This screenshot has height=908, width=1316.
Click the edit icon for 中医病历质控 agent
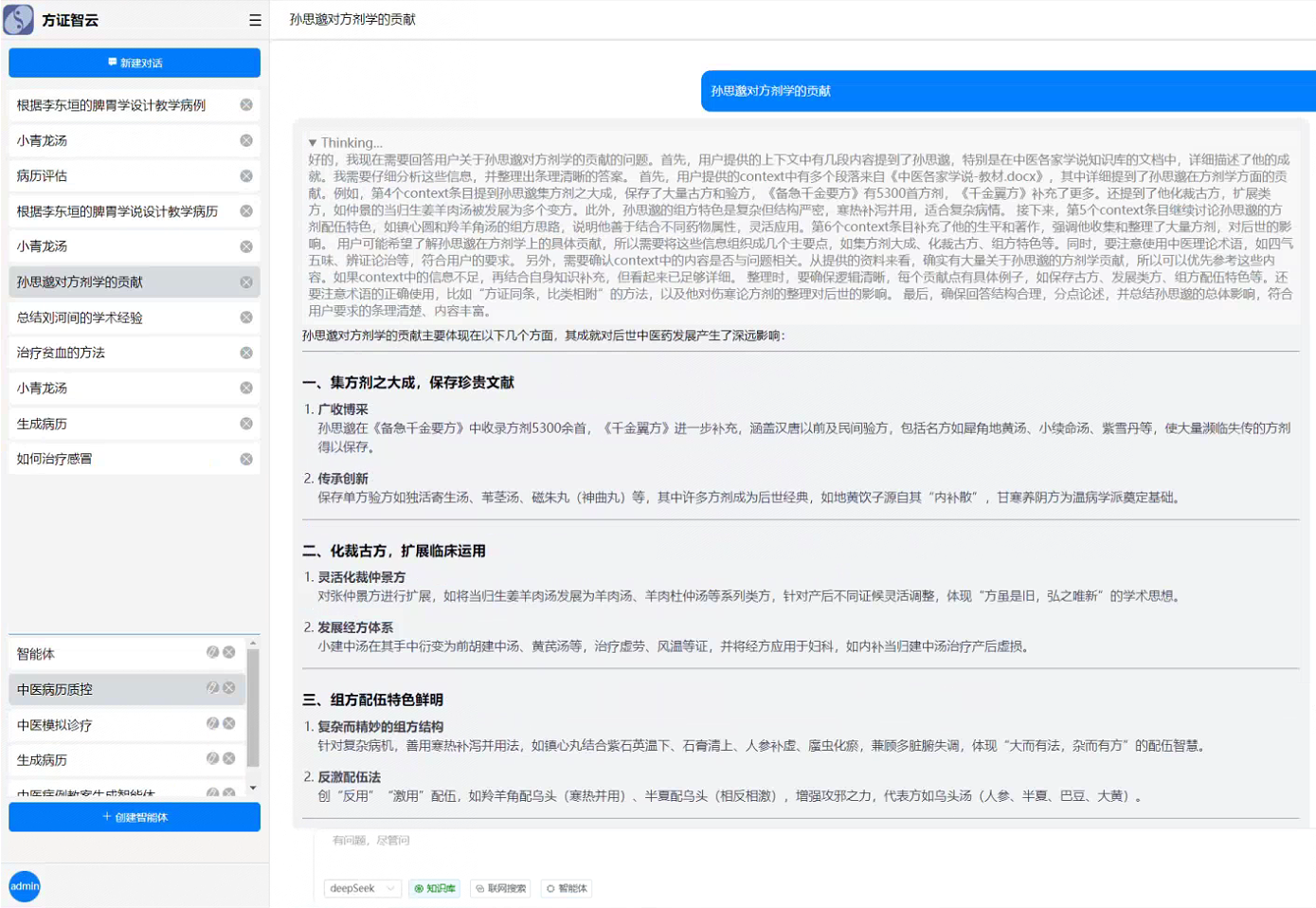[x=213, y=688]
